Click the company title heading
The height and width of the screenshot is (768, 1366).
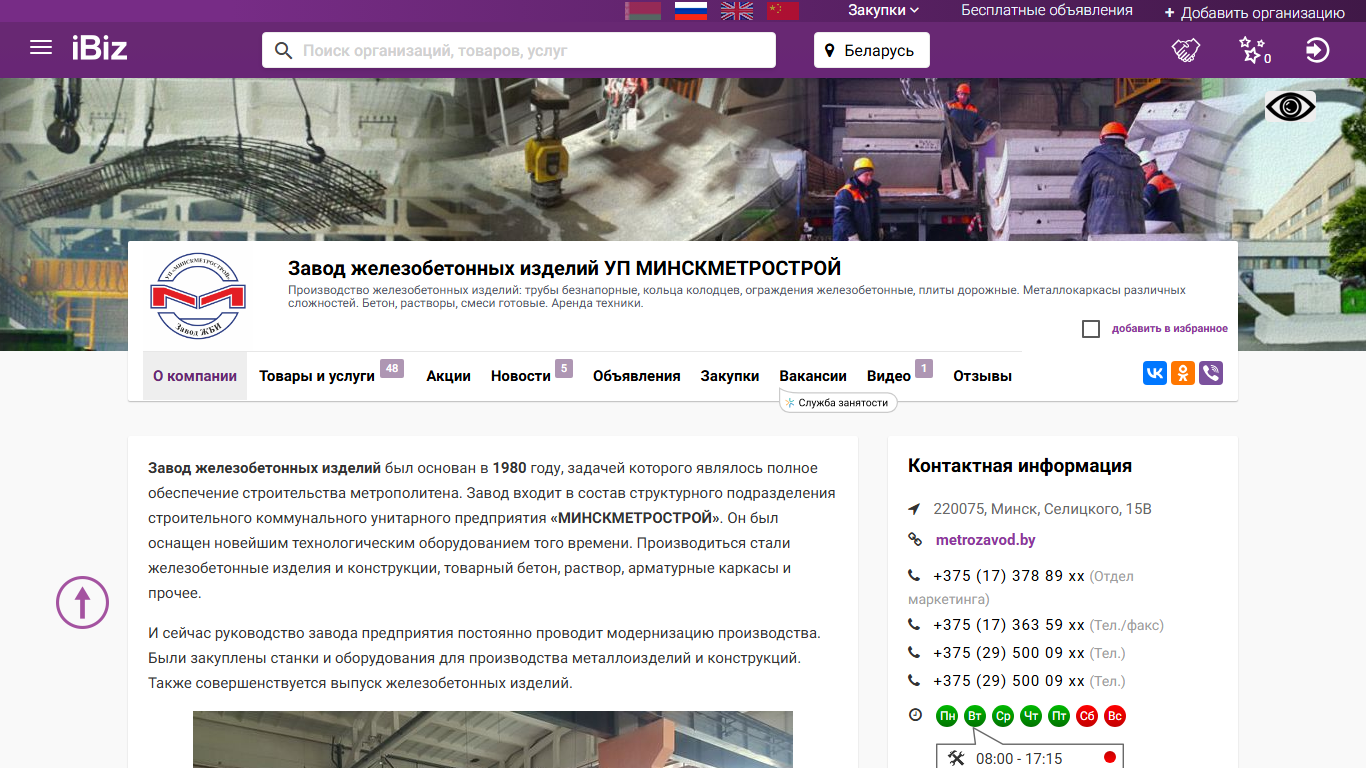(x=565, y=268)
